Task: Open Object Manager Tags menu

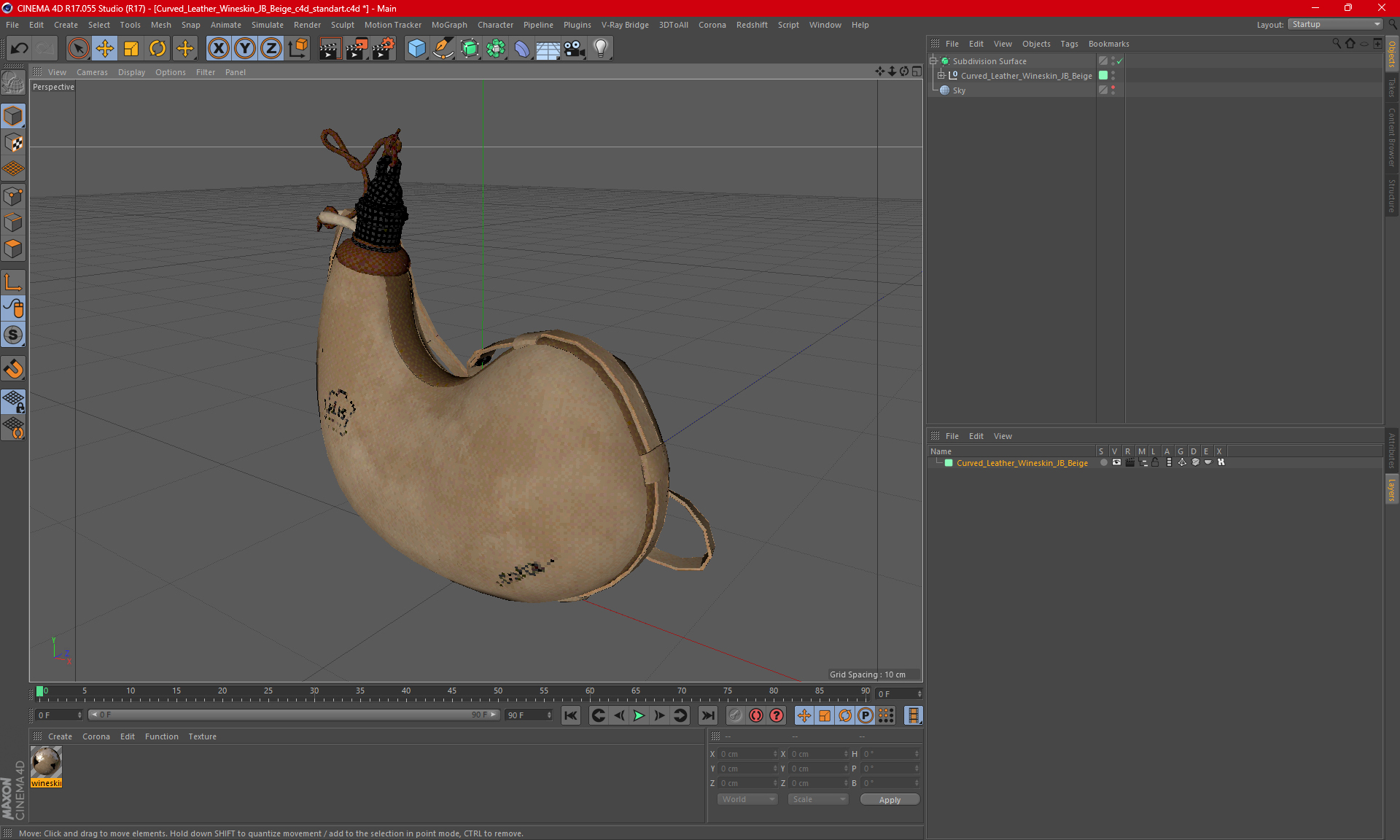Action: pyautogui.click(x=1069, y=44)
